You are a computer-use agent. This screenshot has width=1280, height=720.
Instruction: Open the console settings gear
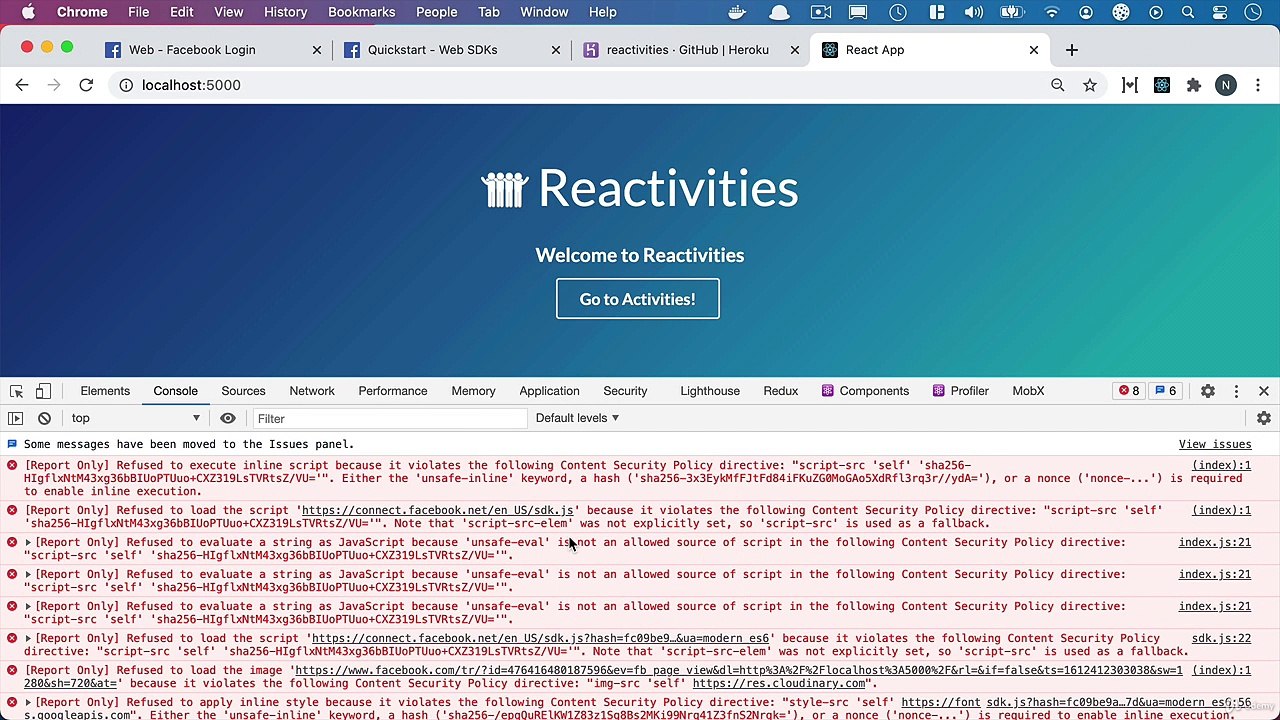point(1264,418)
